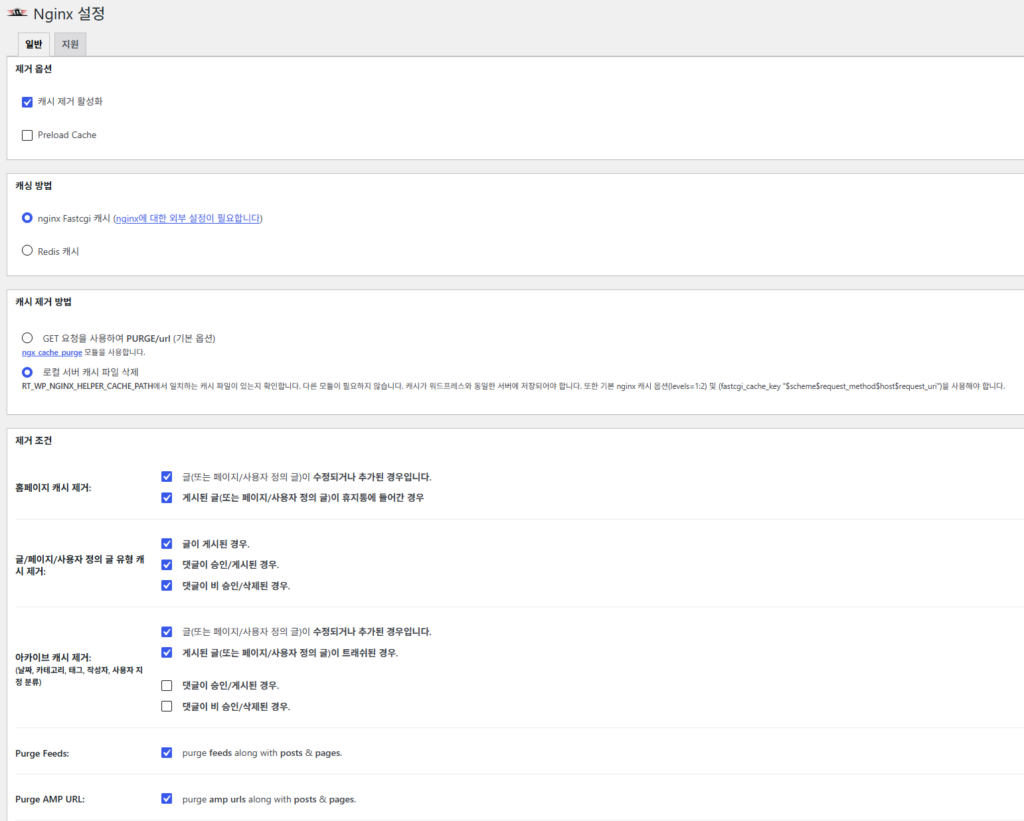Enable the Preload Cache checkbox

(27, 135)
